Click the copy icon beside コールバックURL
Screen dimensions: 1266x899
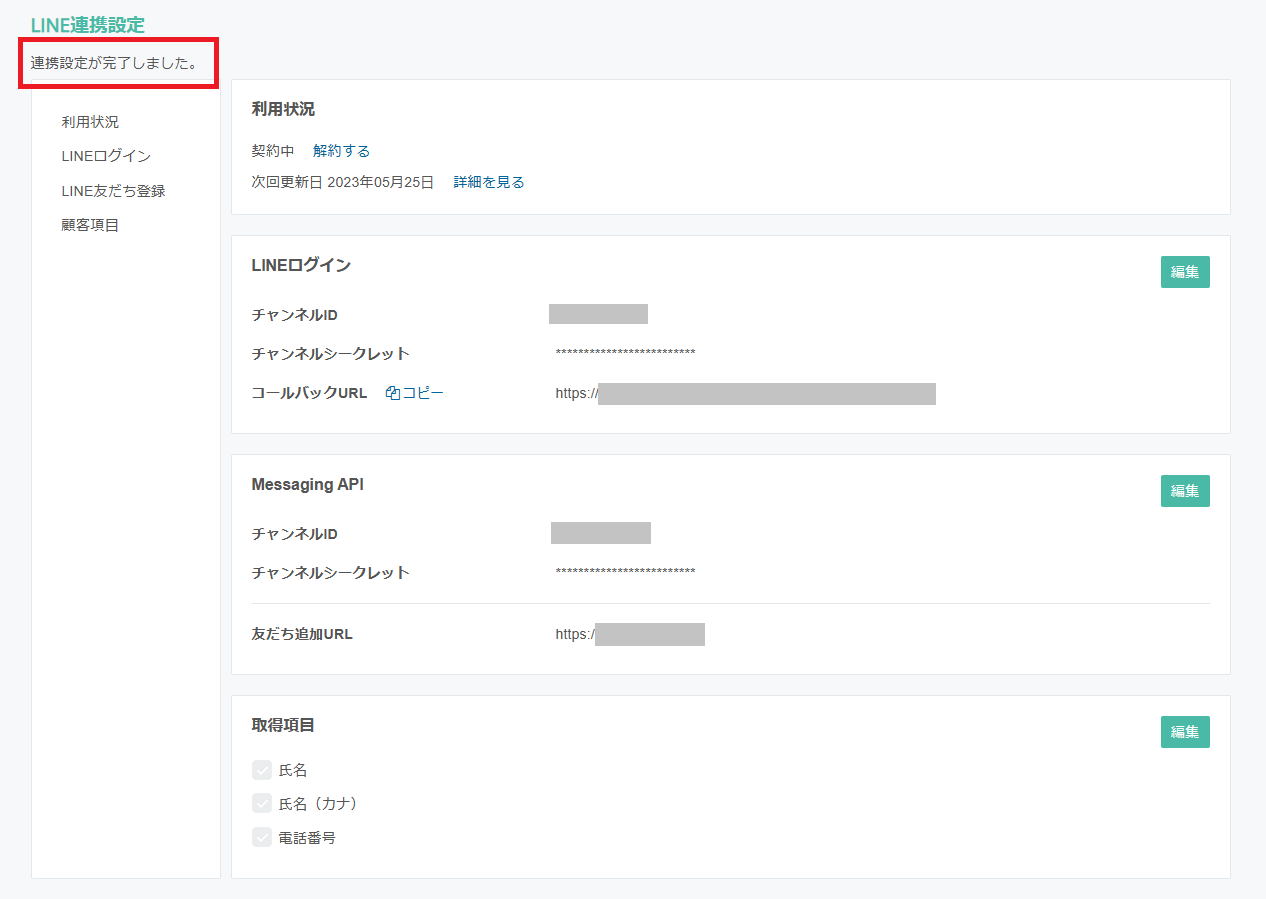[393, 393]
